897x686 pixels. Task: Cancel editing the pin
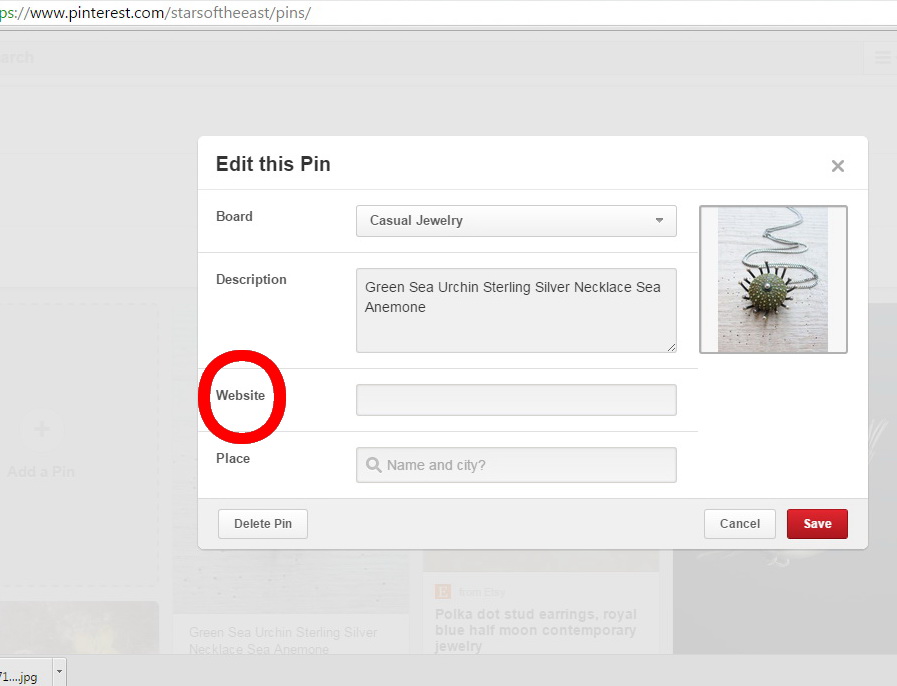(739, 523)
